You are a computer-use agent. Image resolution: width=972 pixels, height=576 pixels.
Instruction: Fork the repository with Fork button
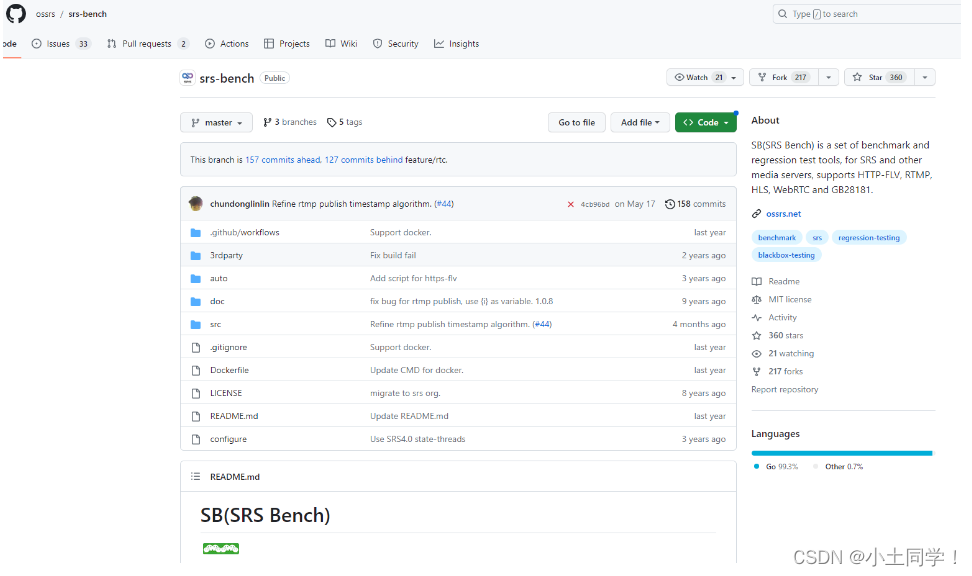tap(784, 78)
